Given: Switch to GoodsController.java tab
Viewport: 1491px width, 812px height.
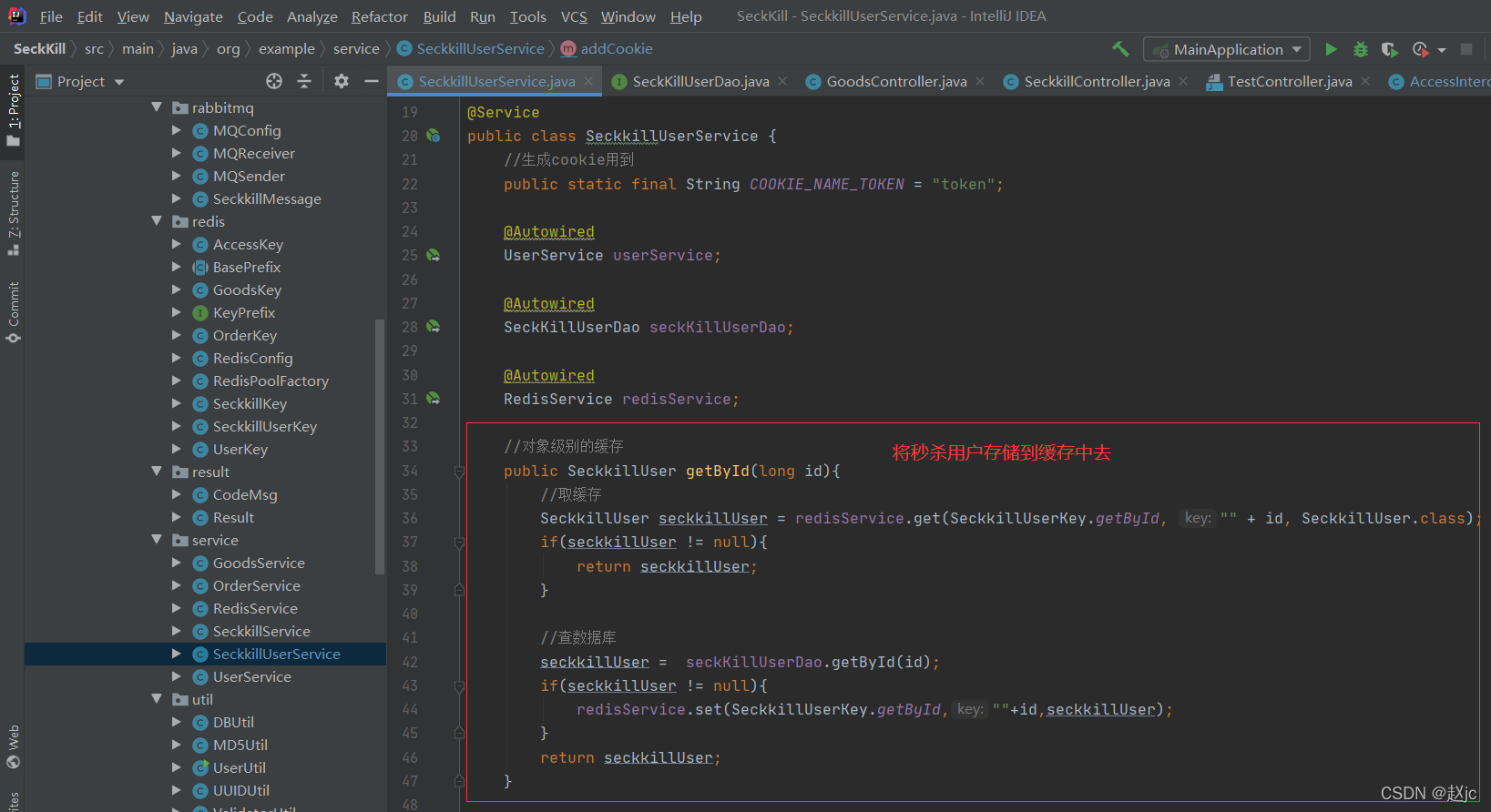Looking at the screenshot, I should tap(896, 81).
